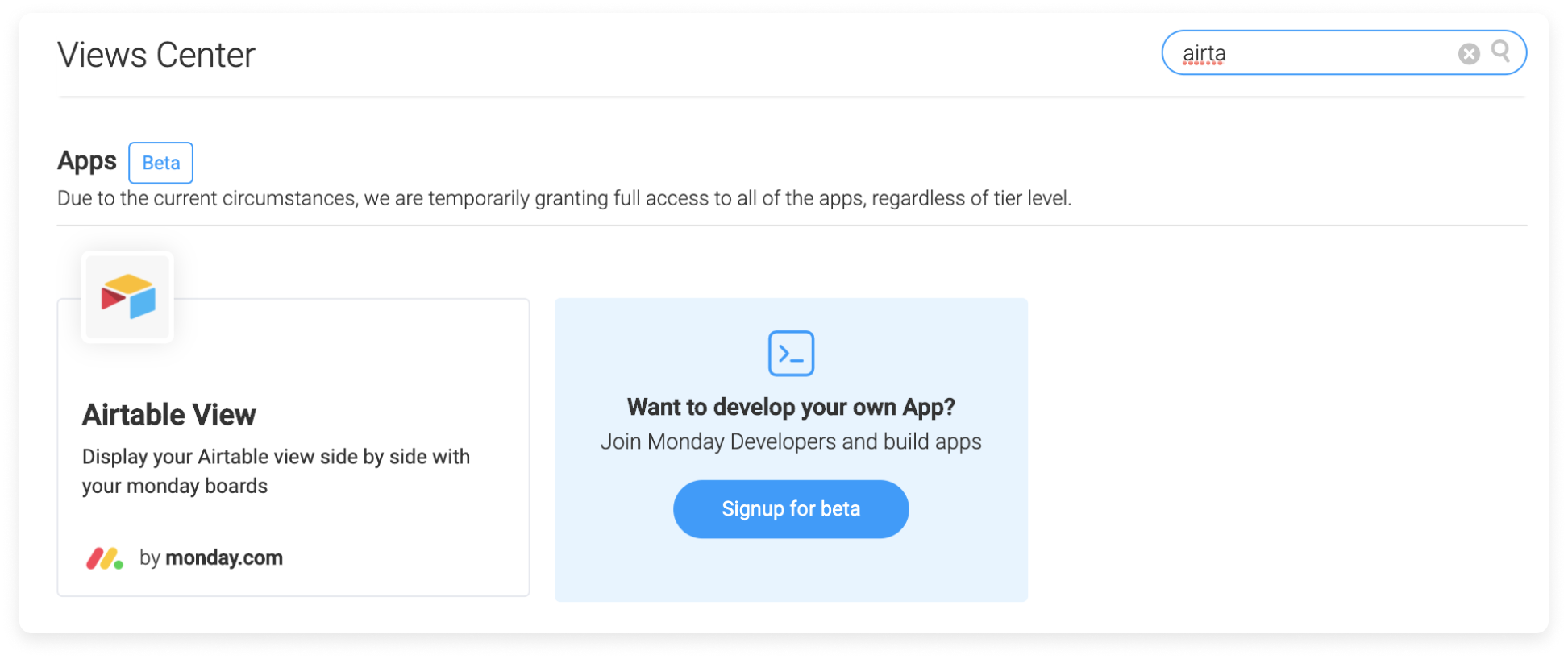Select the colorful monday.com mark next to 'by'
The width and height of the screenshot is (1568, 659).
pyautogui.click(x=103, y=557)
